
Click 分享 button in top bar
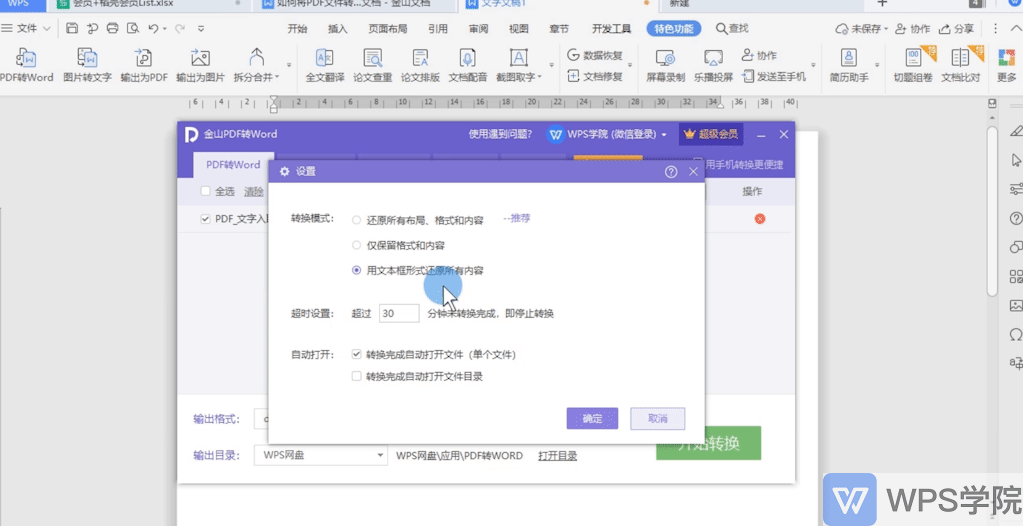(x=956, y=29)
